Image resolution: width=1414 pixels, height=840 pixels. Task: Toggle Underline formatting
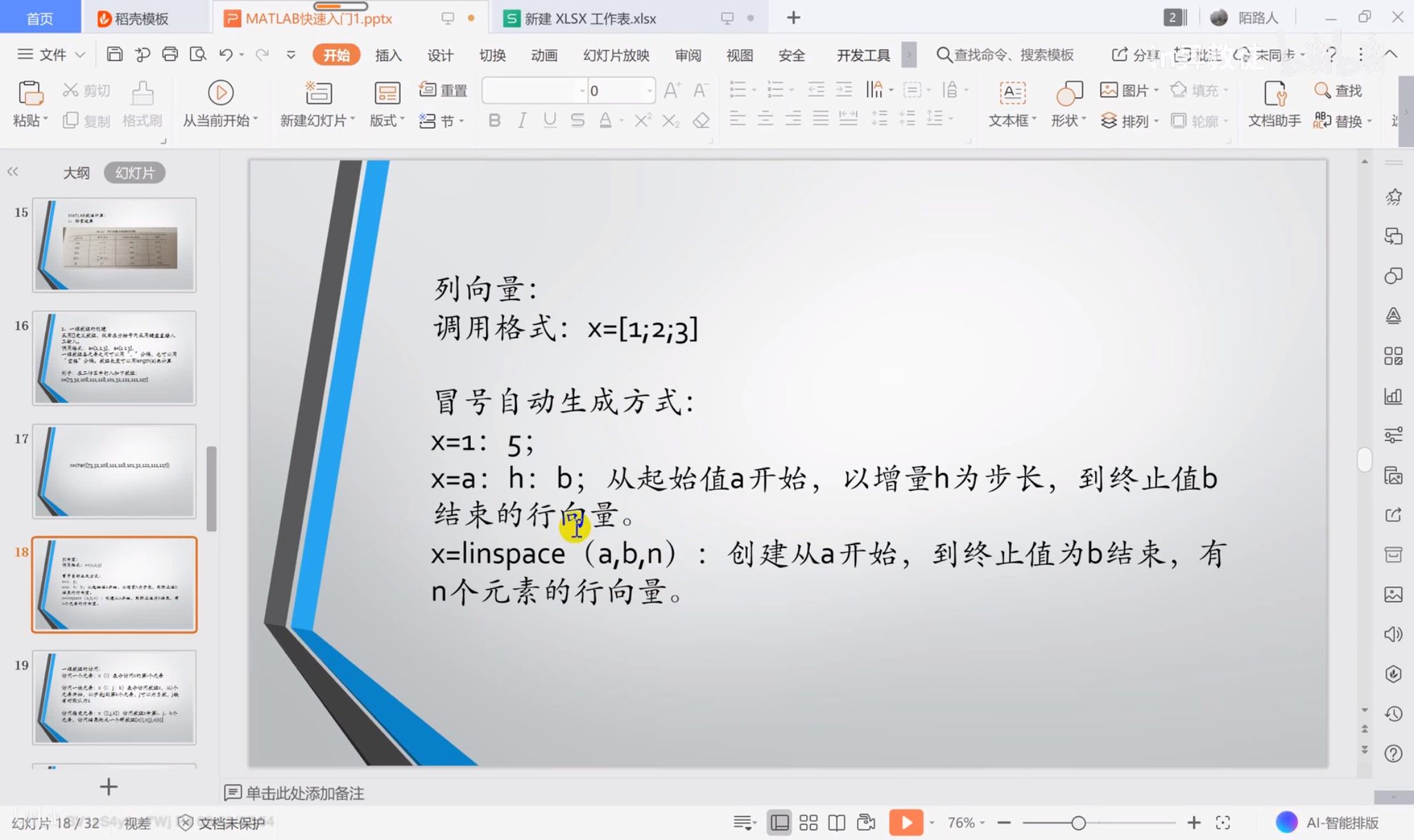click(x=550, y=121)
